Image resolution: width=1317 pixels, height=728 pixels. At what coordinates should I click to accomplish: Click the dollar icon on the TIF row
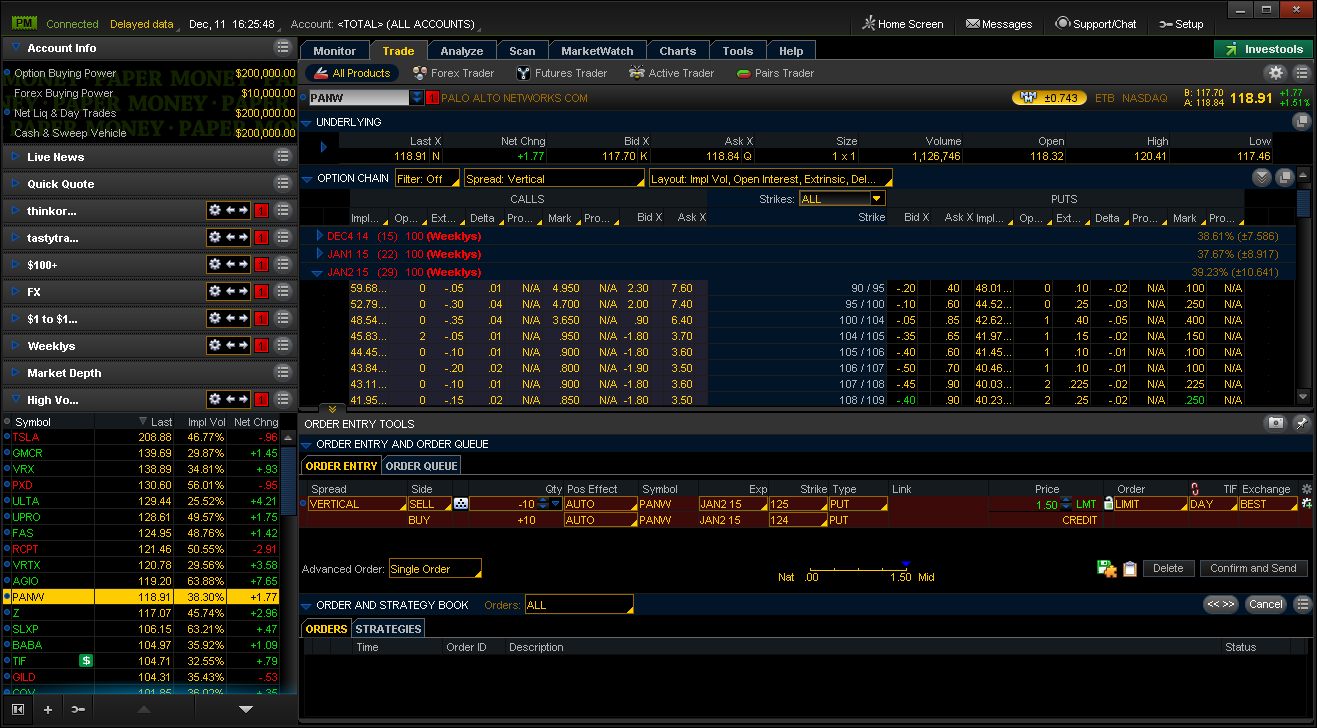point(86,661)
